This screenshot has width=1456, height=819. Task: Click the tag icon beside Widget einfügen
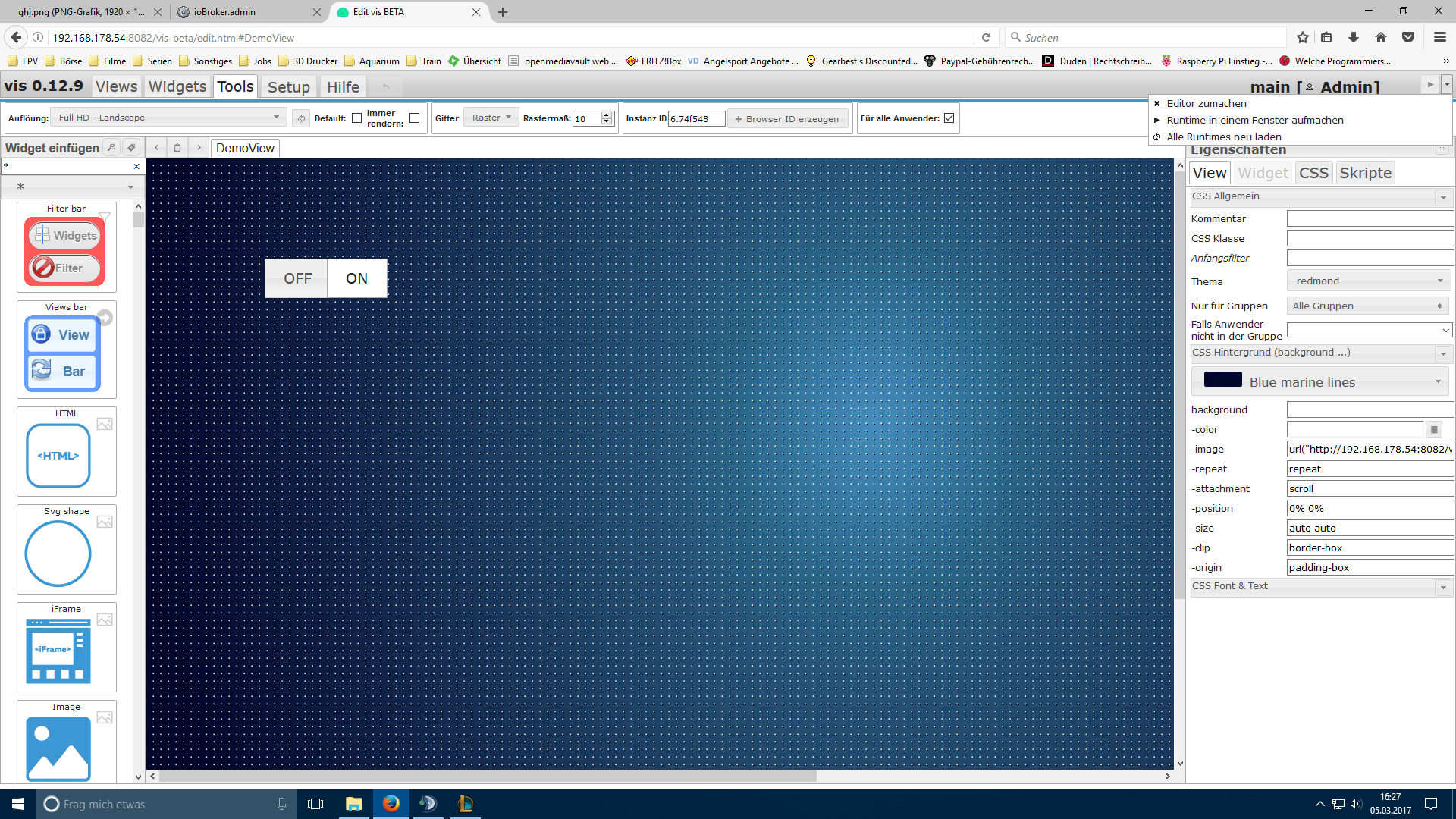(131, 148)
